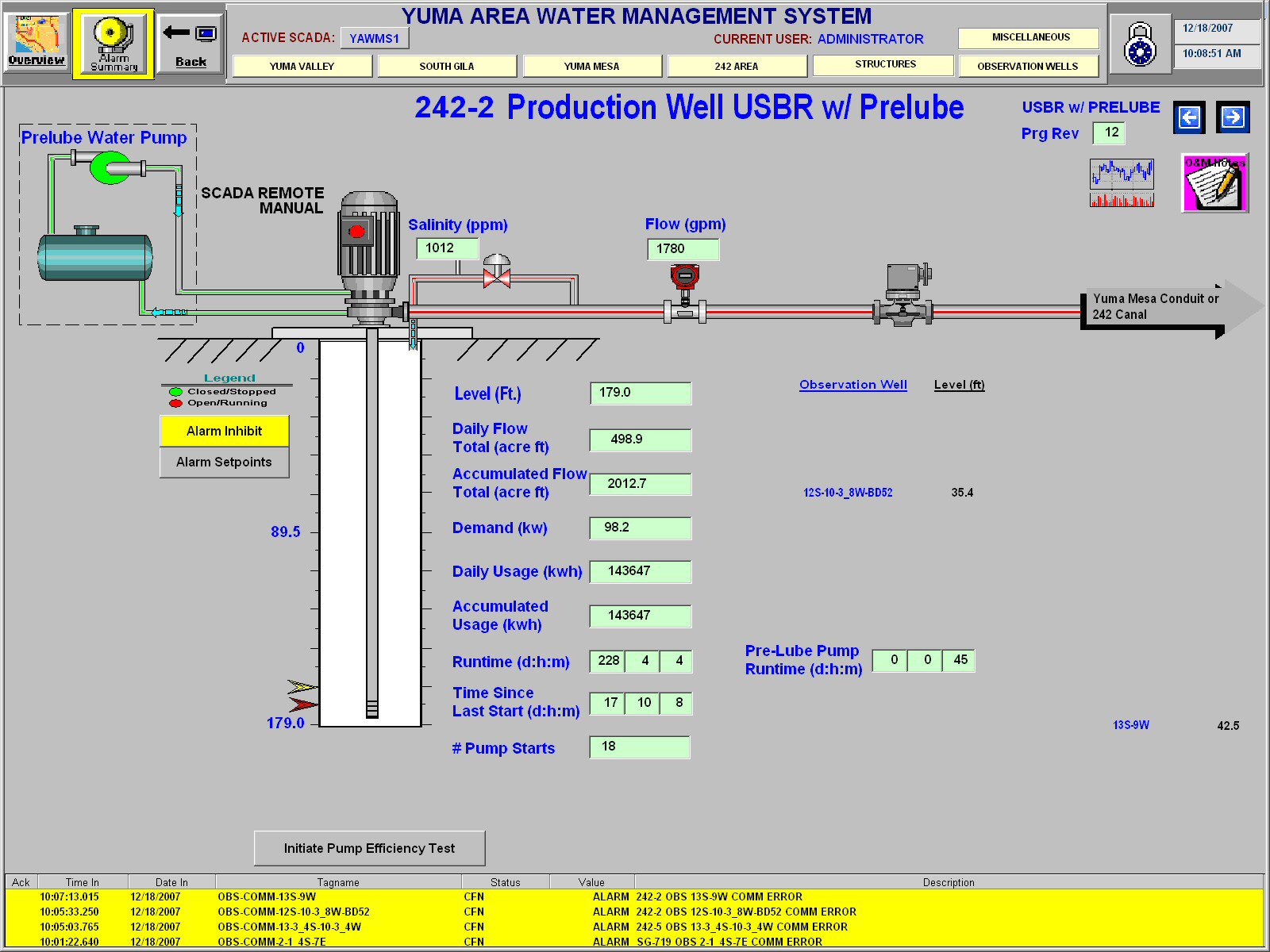Open the Yuma Valley tab

tap(302, 67)
